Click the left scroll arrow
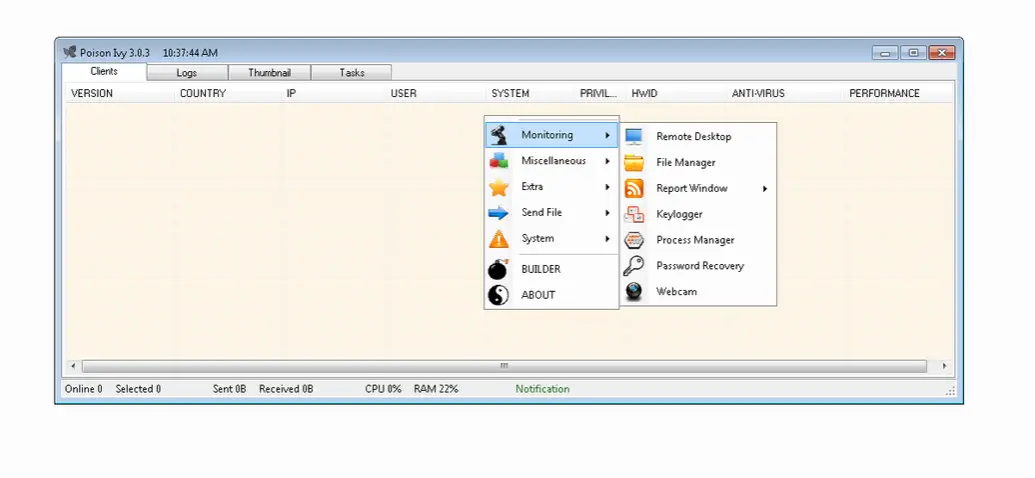This screenshot has width=1035, height=478. pos(73,366)
